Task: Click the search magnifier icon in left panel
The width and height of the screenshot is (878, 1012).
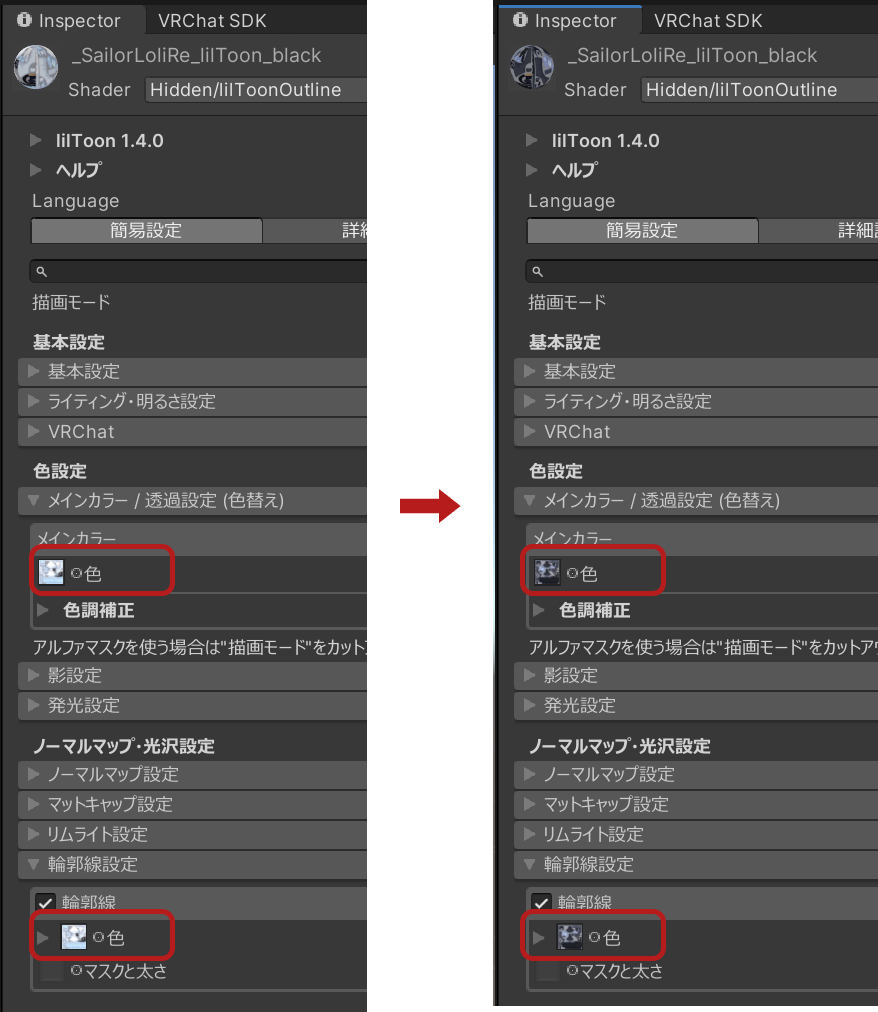Action: coord(41,272)
